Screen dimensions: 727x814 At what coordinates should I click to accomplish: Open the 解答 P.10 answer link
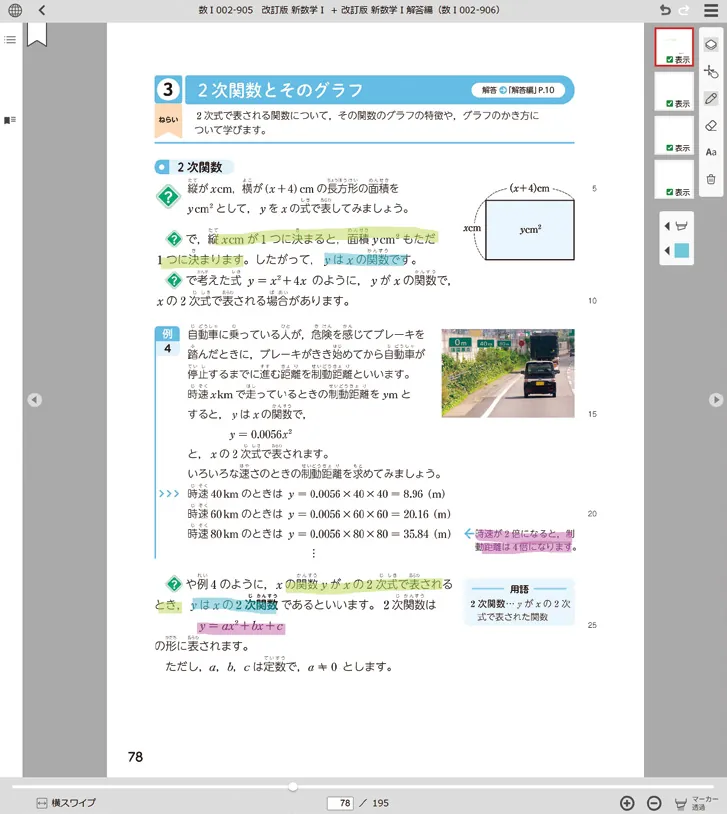pyautogui.click(x=518, y=90)
